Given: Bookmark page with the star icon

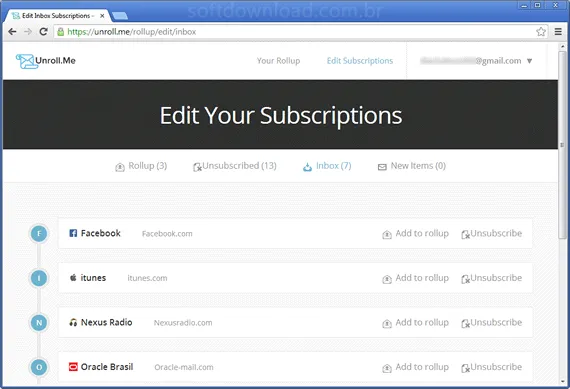Looking at the screenshot, I should [541, 32].
